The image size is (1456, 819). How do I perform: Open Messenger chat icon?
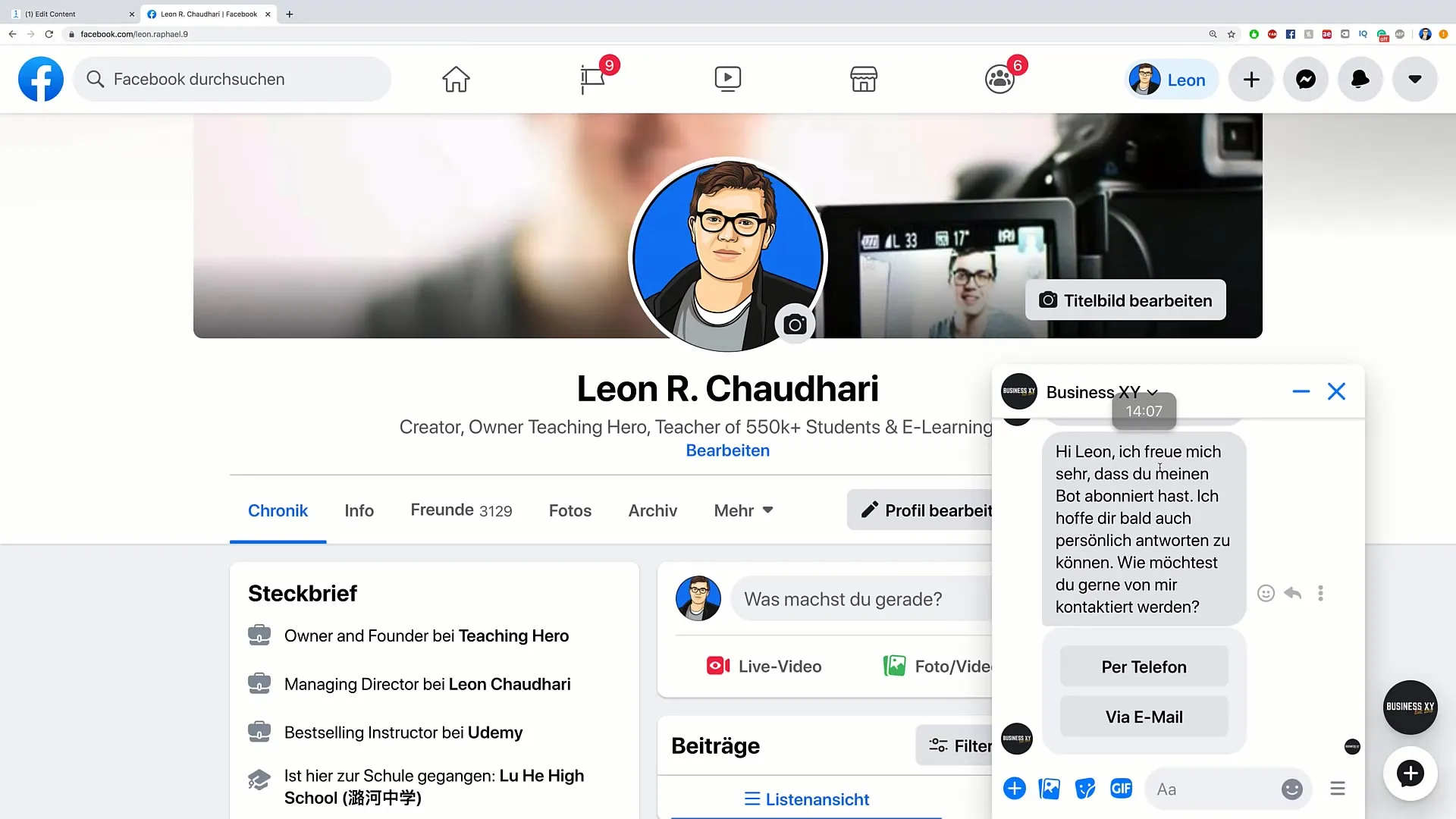pyautogui.click(x=1306, y=79)
